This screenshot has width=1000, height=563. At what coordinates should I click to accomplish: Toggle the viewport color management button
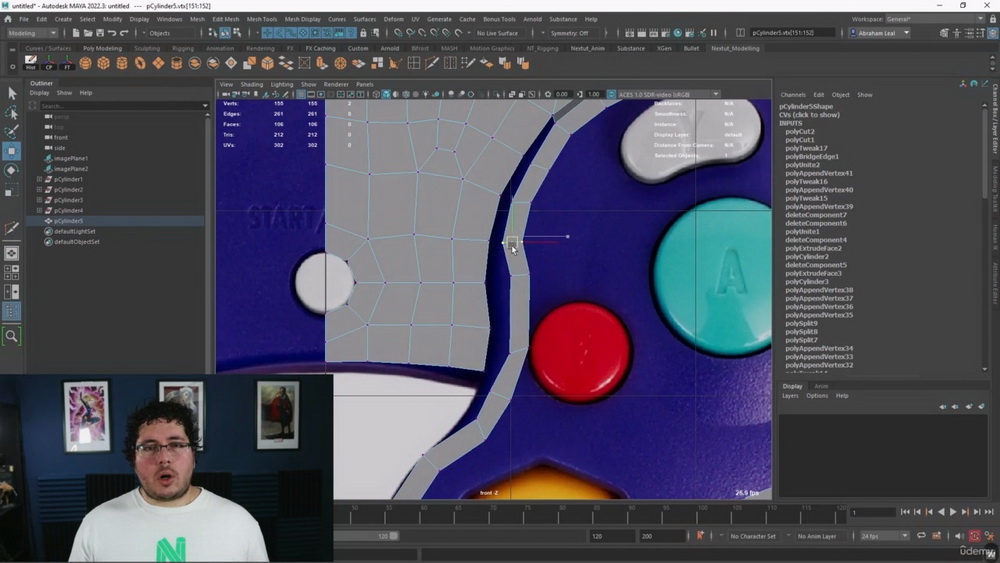coord(611,94)
